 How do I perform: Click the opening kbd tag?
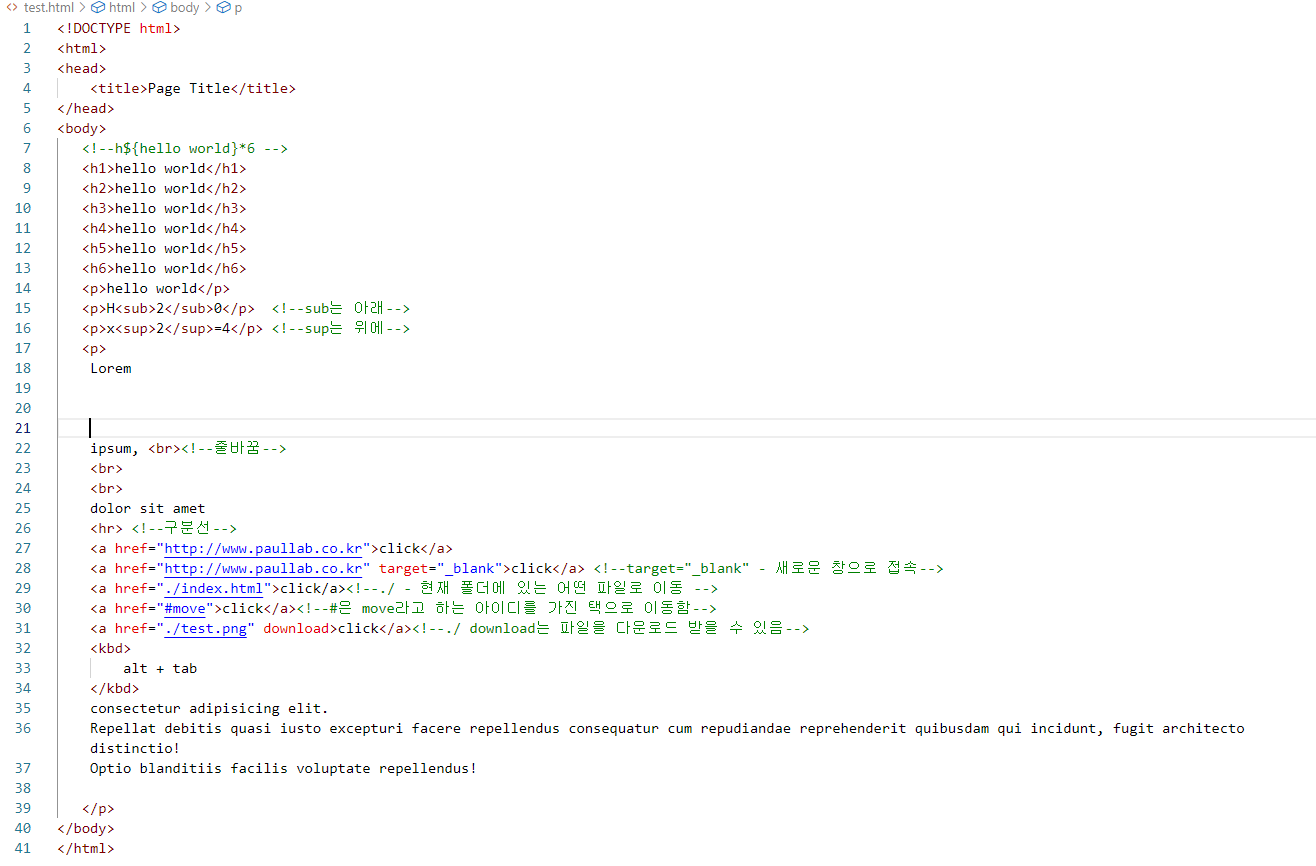[x=111, y=648]
